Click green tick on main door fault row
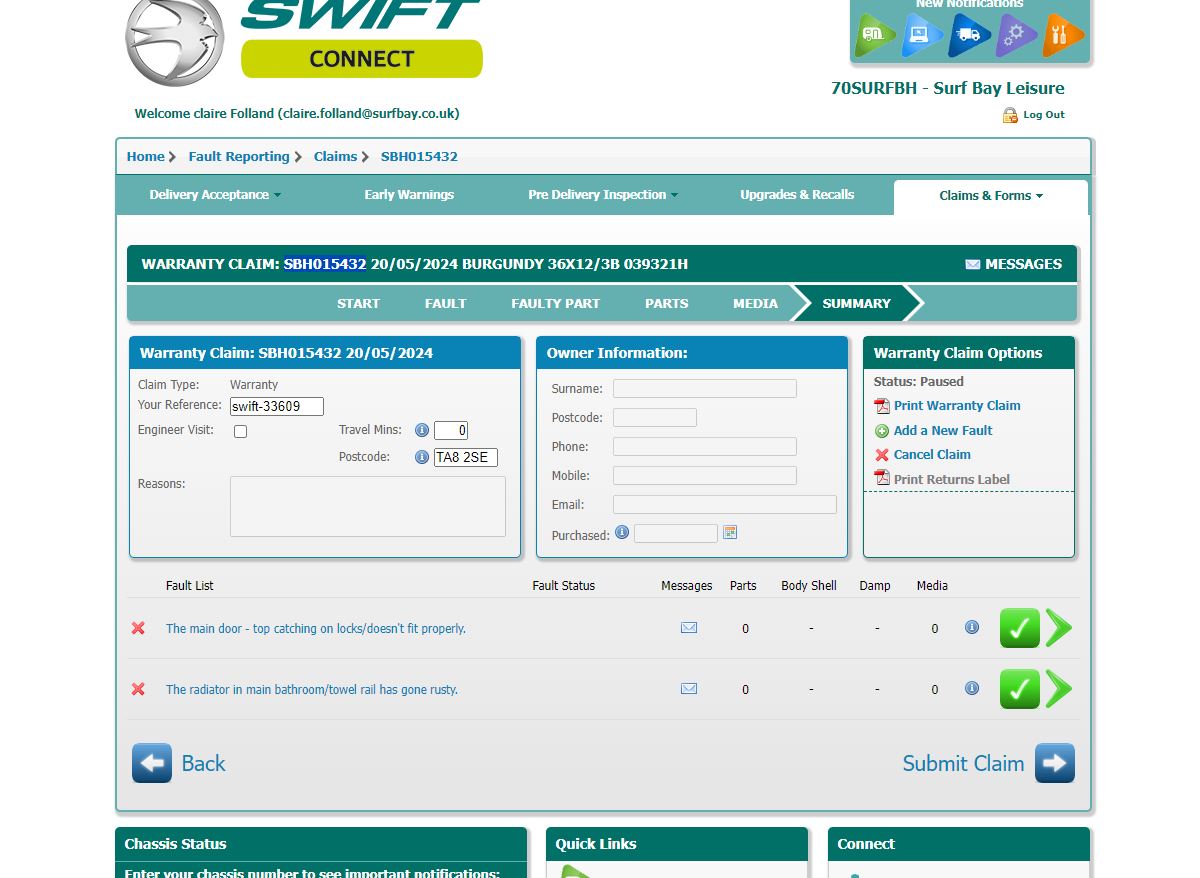The height and width of the screenshot is (878, 1200). (x=1020, y=628)
